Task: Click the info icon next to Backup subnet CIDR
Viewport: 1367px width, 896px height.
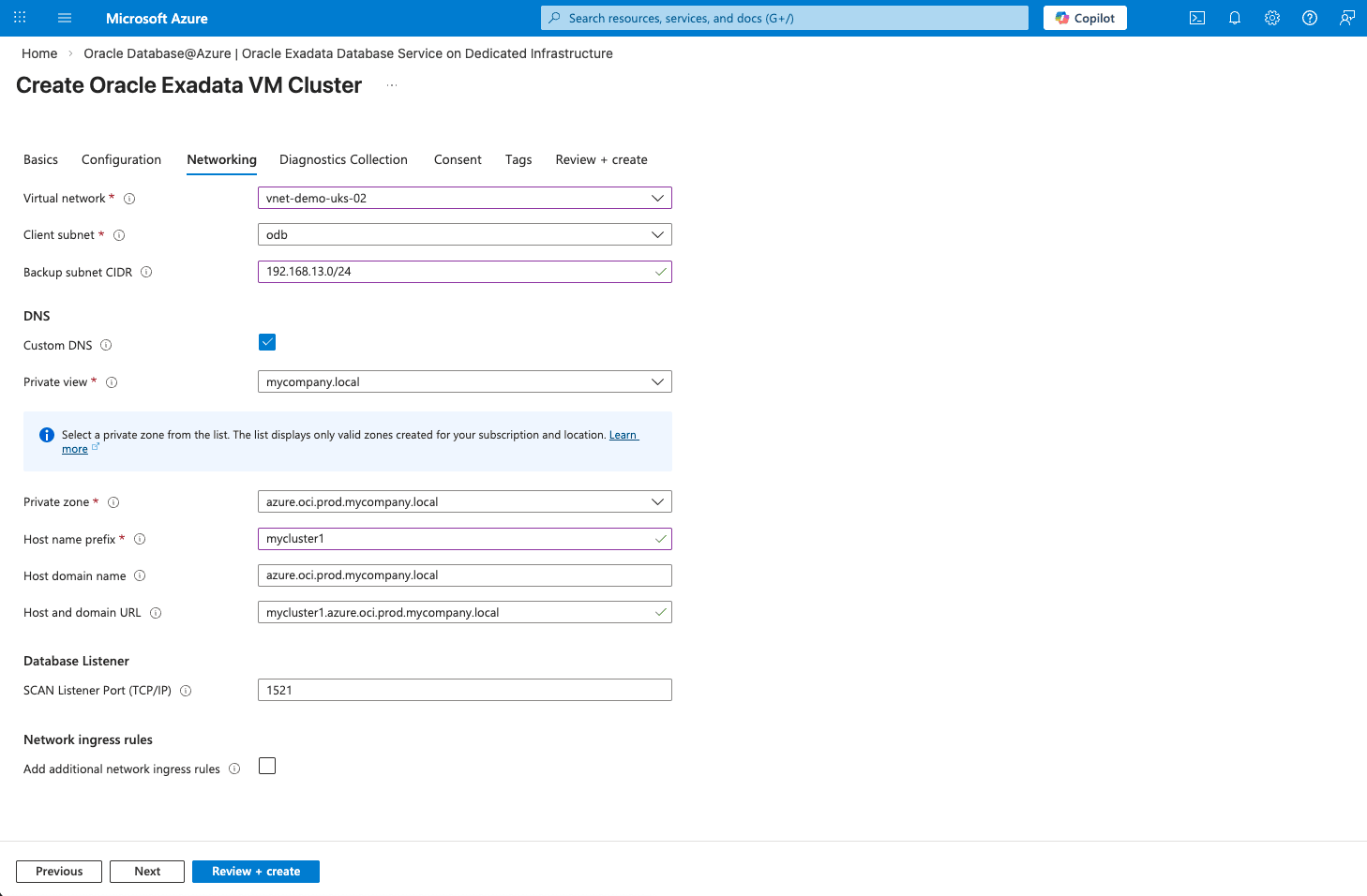Action: (146, 272)
